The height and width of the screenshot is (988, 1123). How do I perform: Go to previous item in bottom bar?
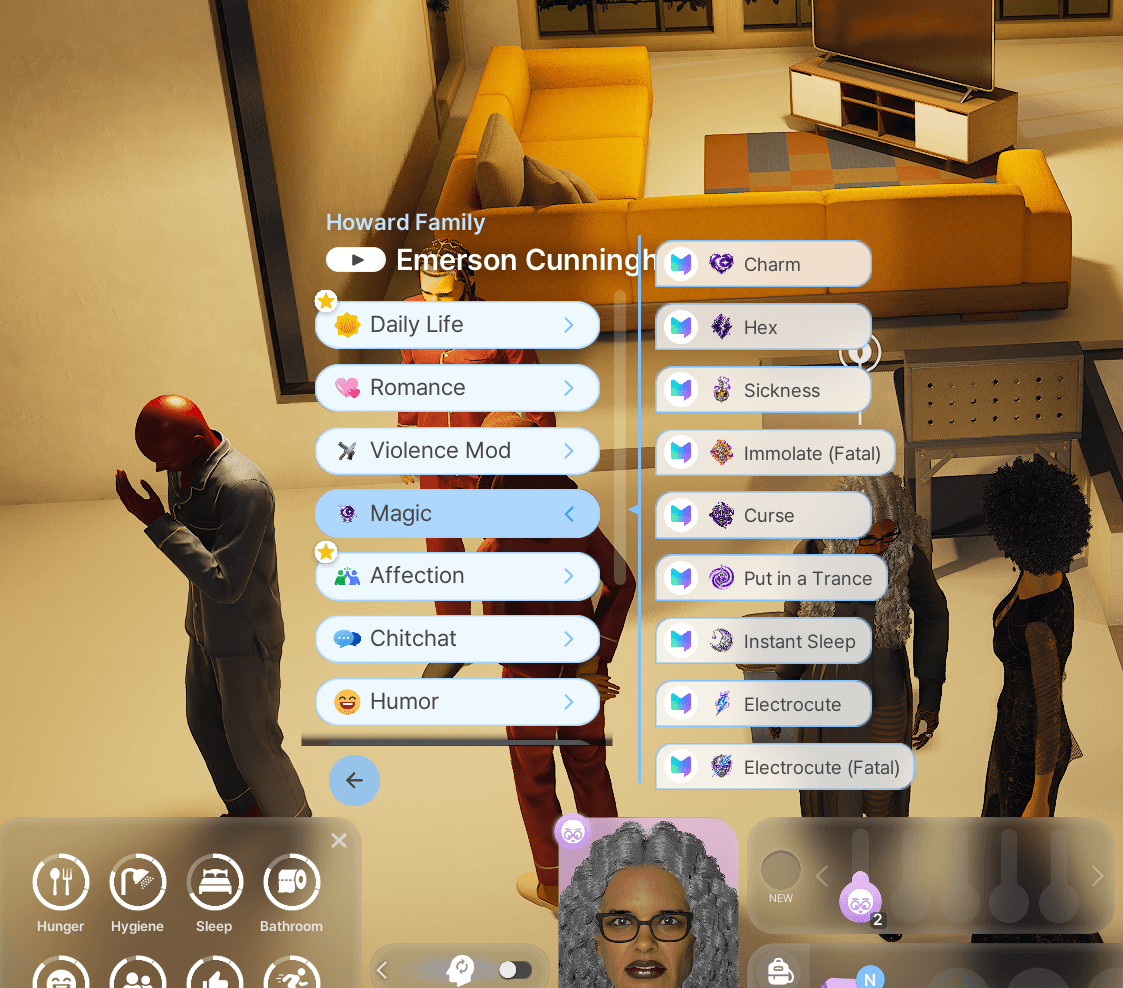click(x=382, y=970)
